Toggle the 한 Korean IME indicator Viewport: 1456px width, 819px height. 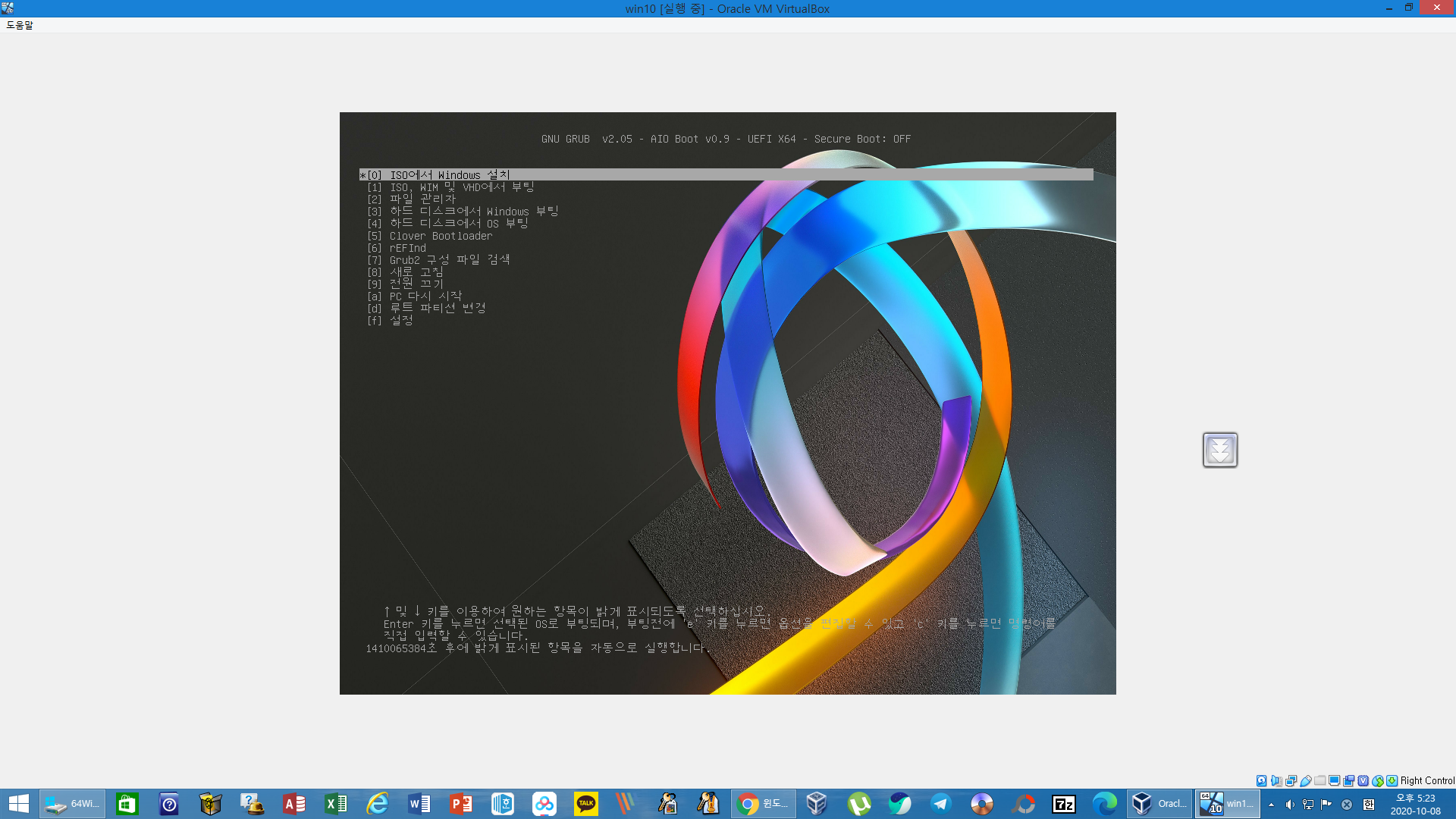(1369, 805)
